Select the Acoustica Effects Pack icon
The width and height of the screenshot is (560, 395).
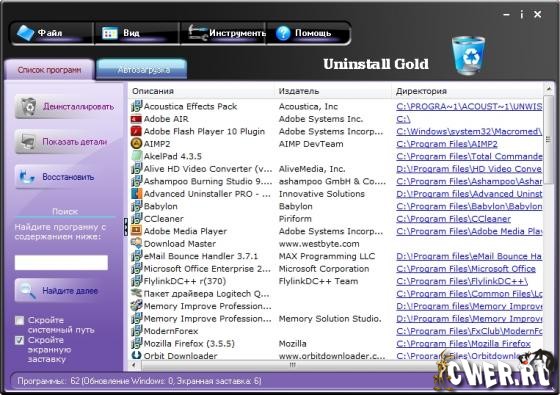[136, 106]
